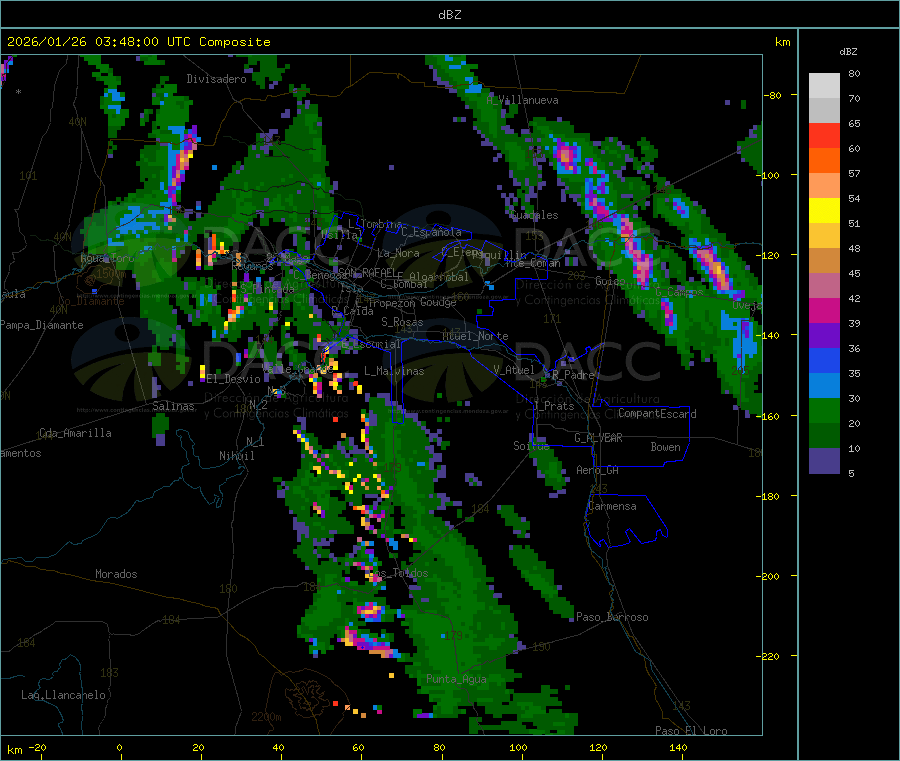The width and height of the screenshot is (900, 761).
Task: Click the Cda_Amarilla map label
Action: point(75,433)
